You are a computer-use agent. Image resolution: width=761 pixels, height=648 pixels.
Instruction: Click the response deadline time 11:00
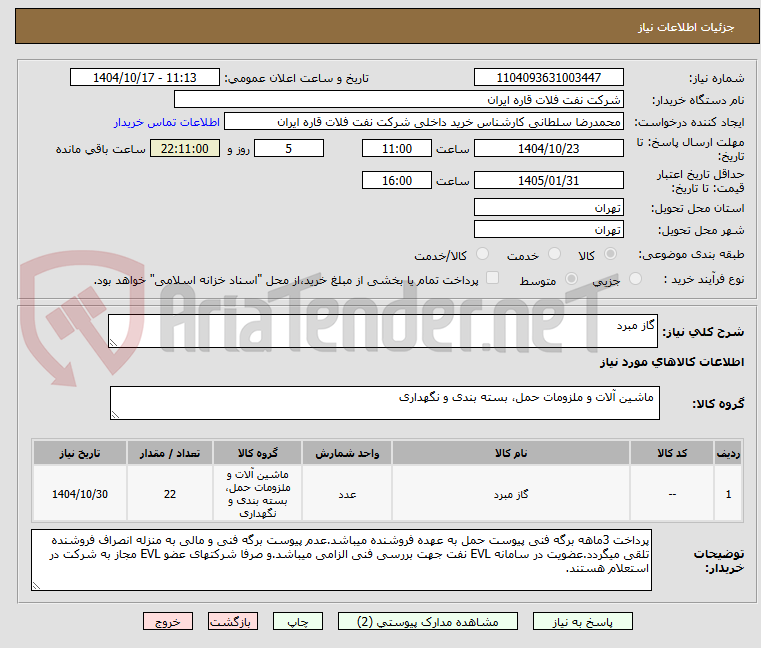[x=397, y=149]
